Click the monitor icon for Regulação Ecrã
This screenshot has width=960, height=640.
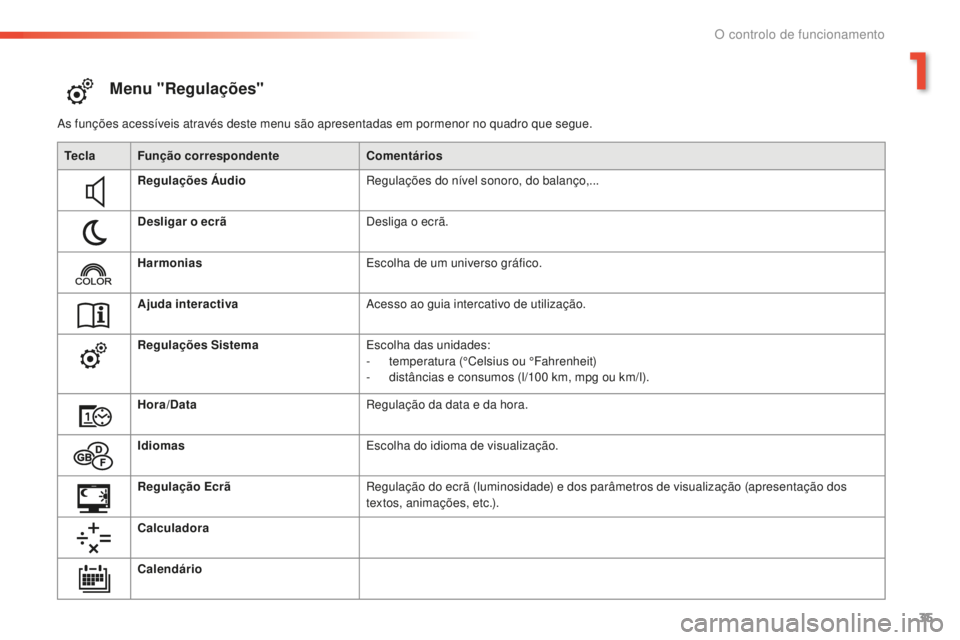[94, 498]
